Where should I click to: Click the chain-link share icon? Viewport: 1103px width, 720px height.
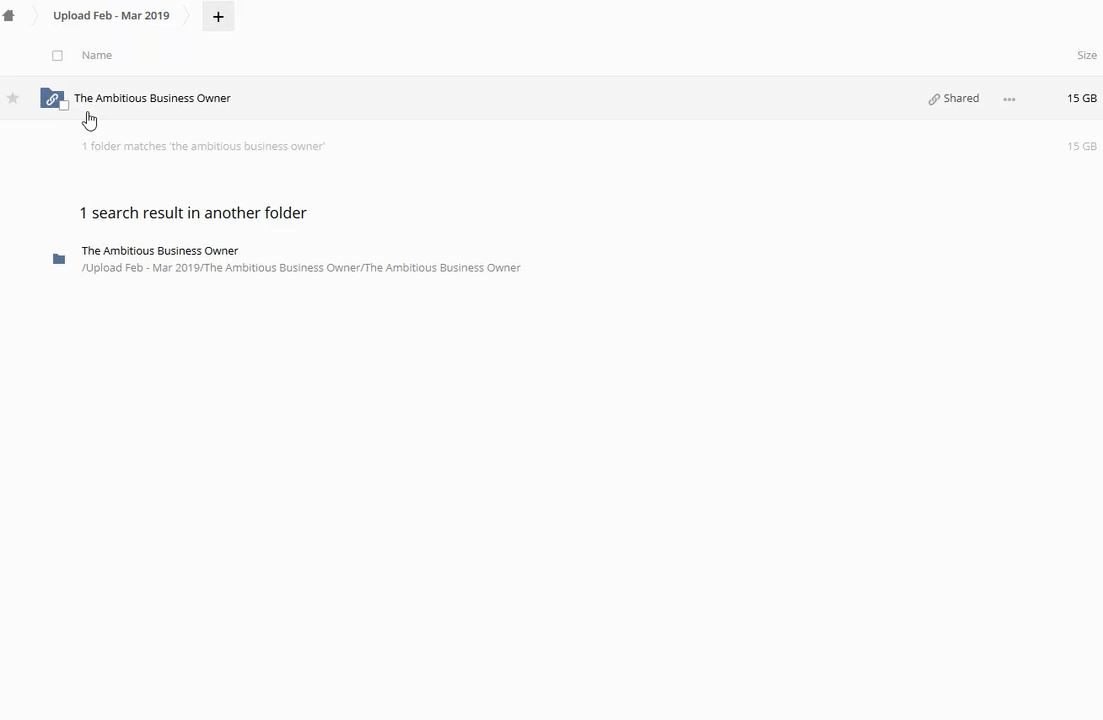pos(934,99)
